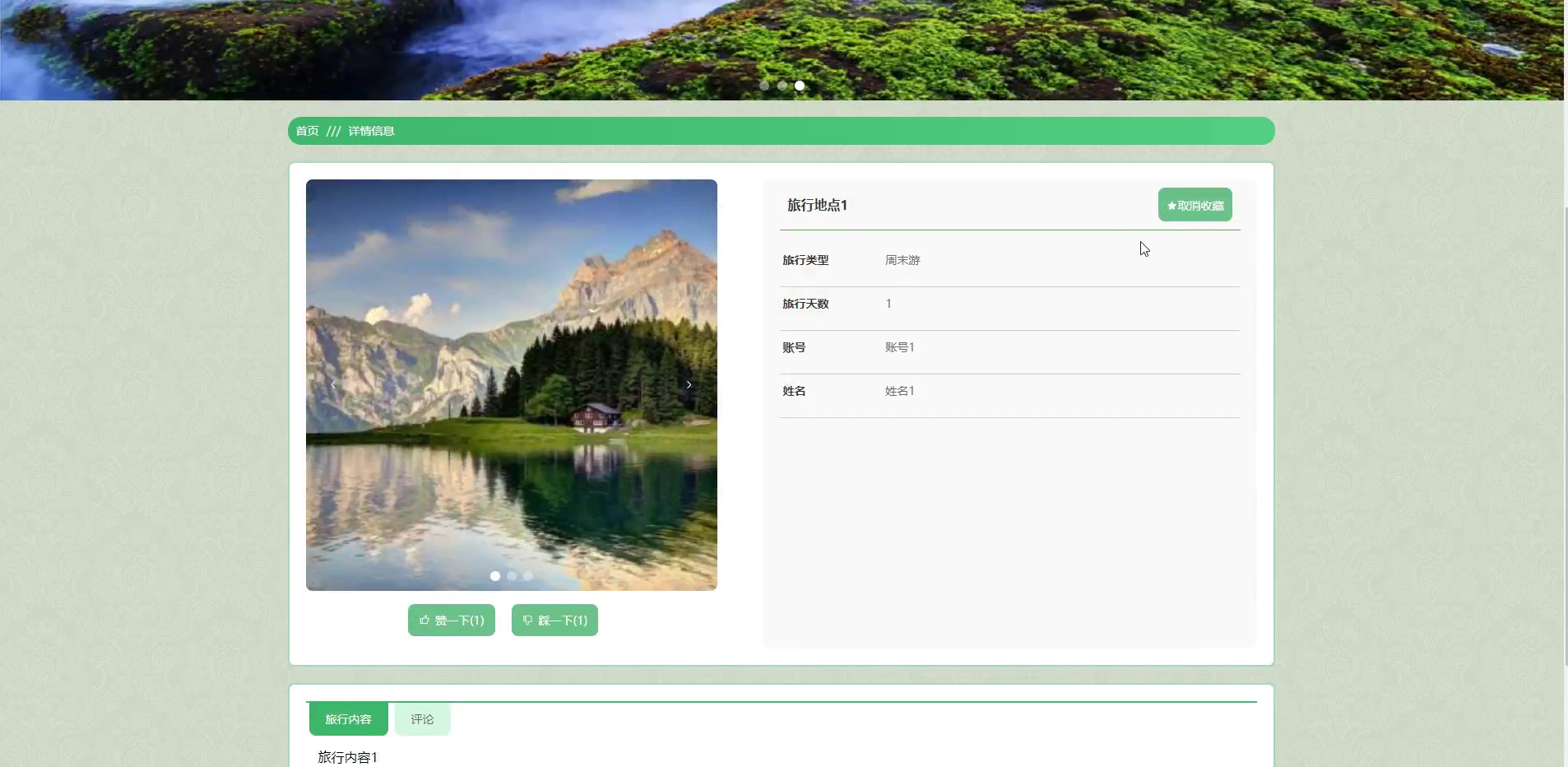This screenshot has width=1568, height=767.
Task: Select the second dot under the lake photo
Action: point(511,576)
